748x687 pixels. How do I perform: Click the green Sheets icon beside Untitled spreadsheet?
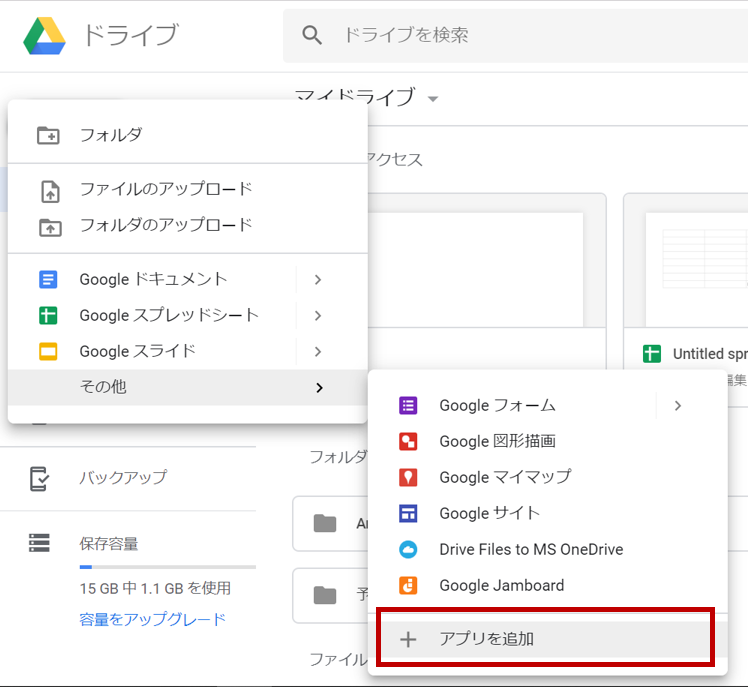tap(652, 354)
